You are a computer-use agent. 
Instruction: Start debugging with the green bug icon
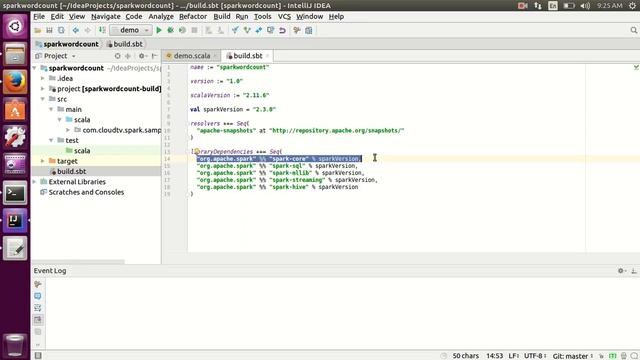[x=171, y=30]
